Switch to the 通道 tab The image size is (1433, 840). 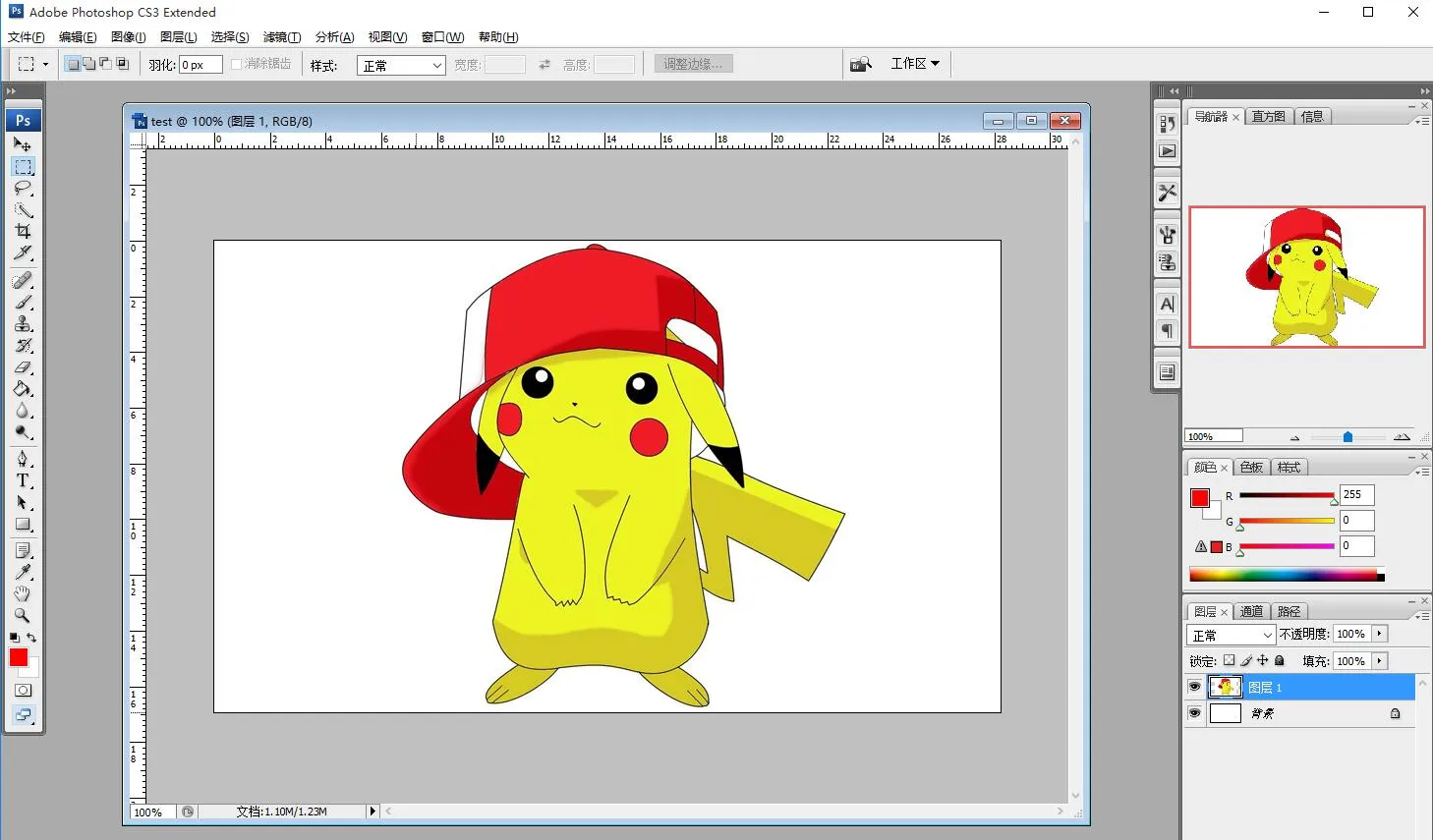pyautogui.click(x=1251, y=611)
